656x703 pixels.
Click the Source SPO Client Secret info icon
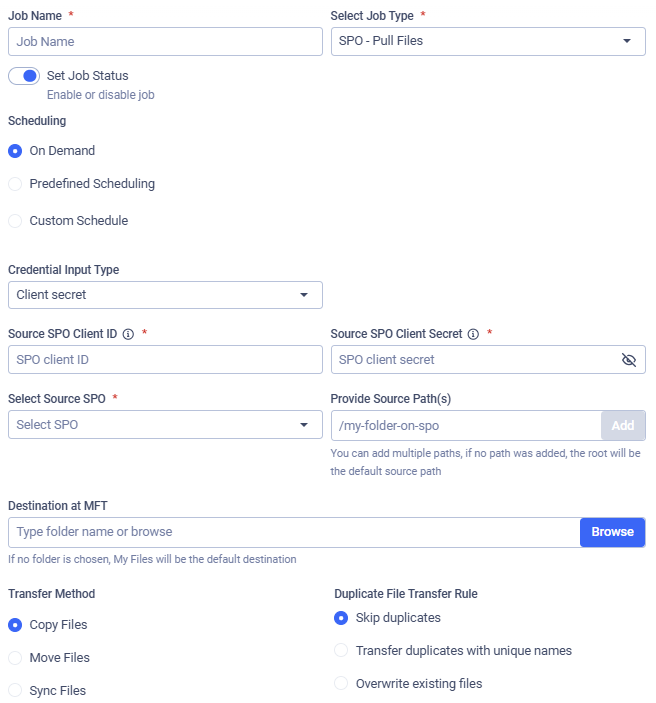pos(473,334)
